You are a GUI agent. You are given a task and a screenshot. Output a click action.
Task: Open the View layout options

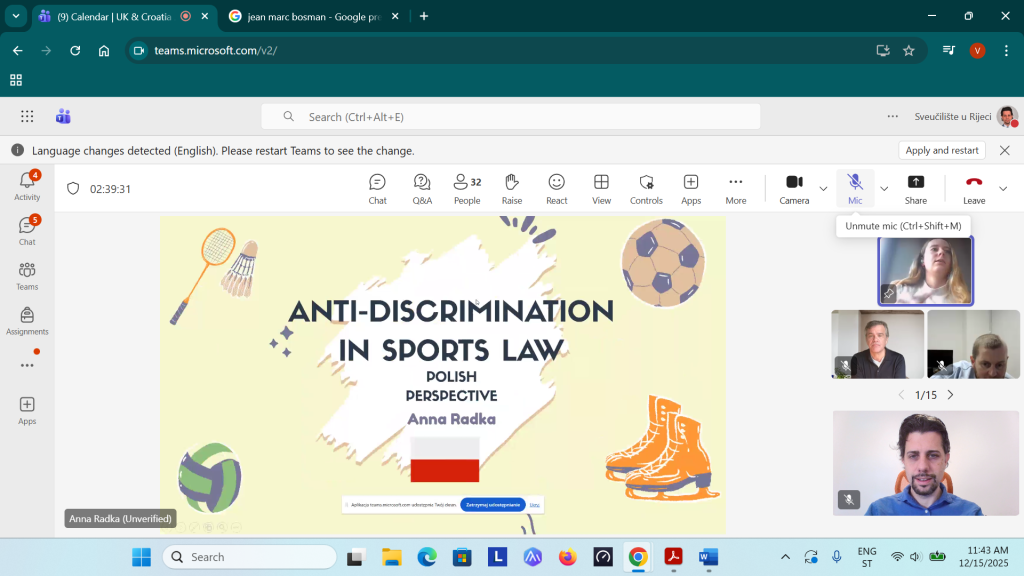tap(601, 187)
